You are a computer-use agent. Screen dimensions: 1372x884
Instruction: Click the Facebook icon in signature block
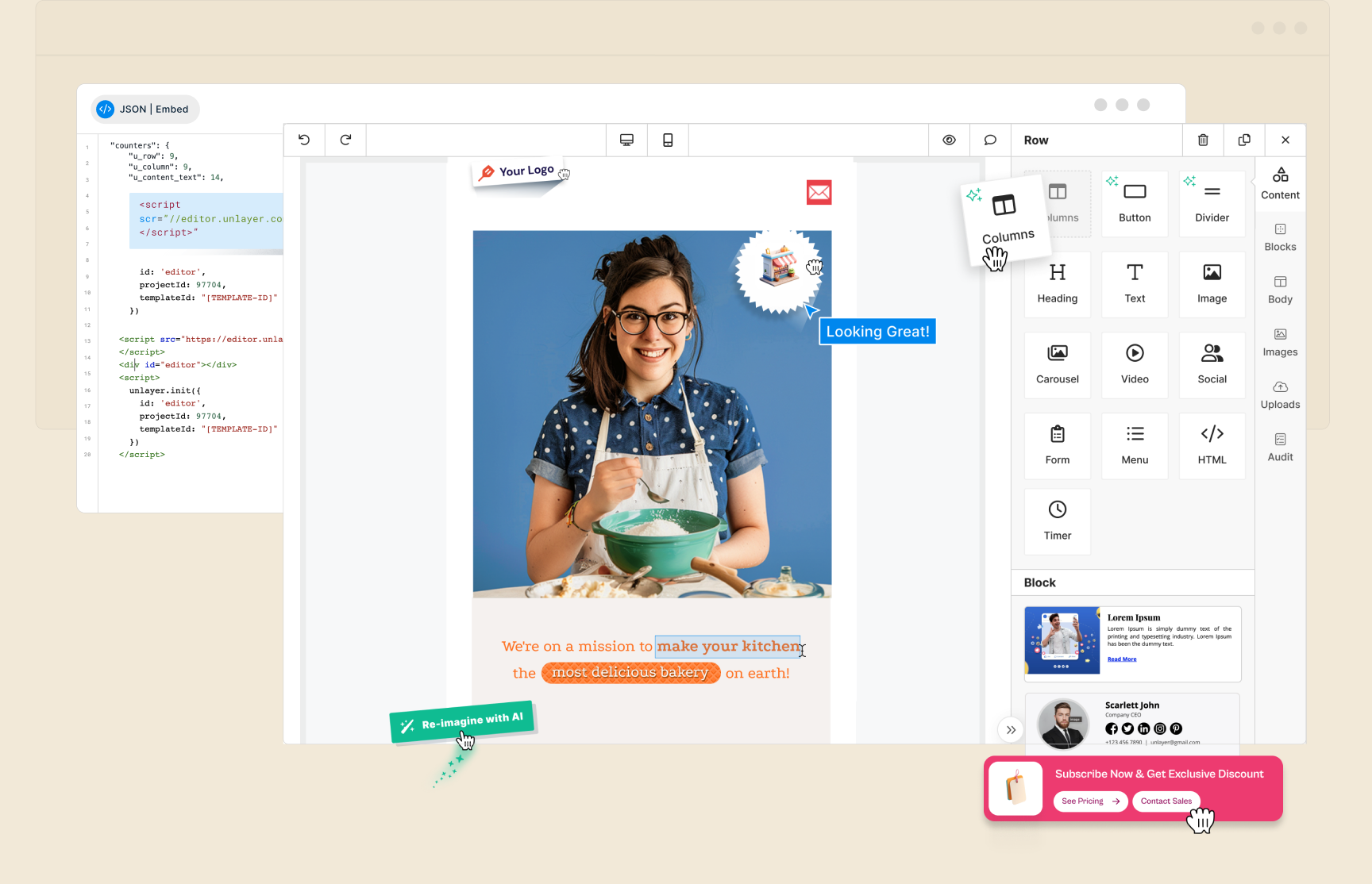pyautogui.click(x=1111, y=728)
